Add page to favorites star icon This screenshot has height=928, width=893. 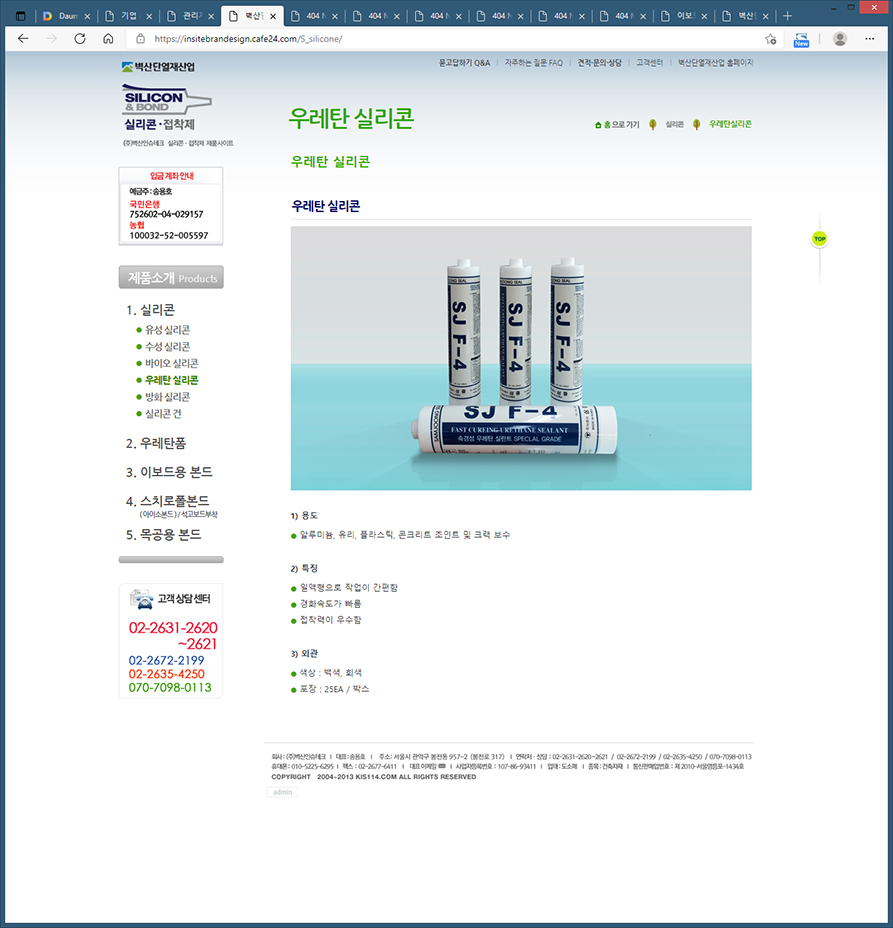771,39
